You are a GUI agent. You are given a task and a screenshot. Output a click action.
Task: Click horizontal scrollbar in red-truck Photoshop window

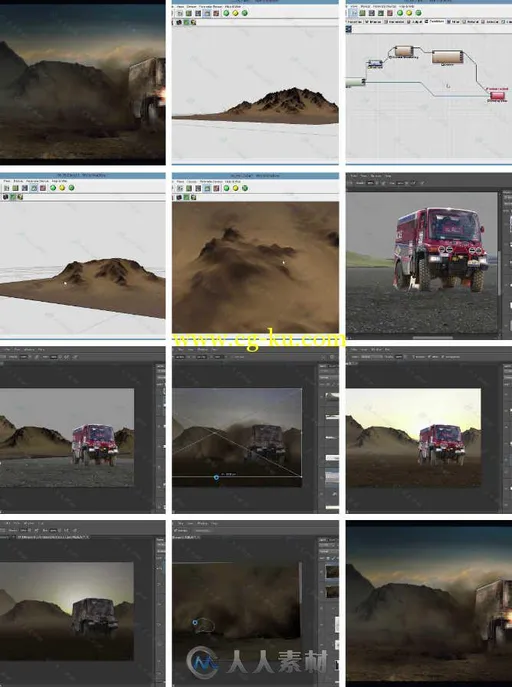tap(432, 337)
